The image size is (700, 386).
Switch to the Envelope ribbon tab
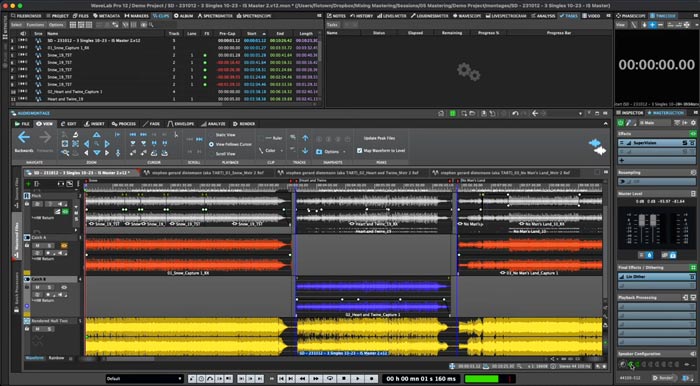181,124
